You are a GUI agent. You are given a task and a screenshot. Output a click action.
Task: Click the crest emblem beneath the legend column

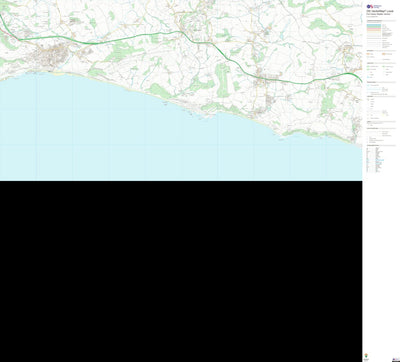366,355
